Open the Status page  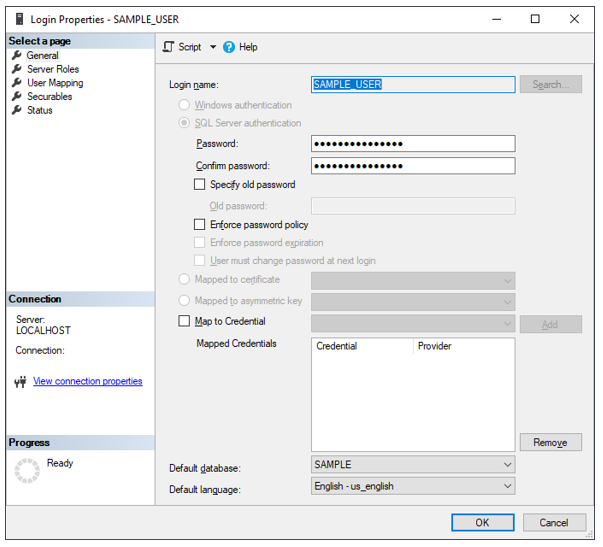coord(40,110)
